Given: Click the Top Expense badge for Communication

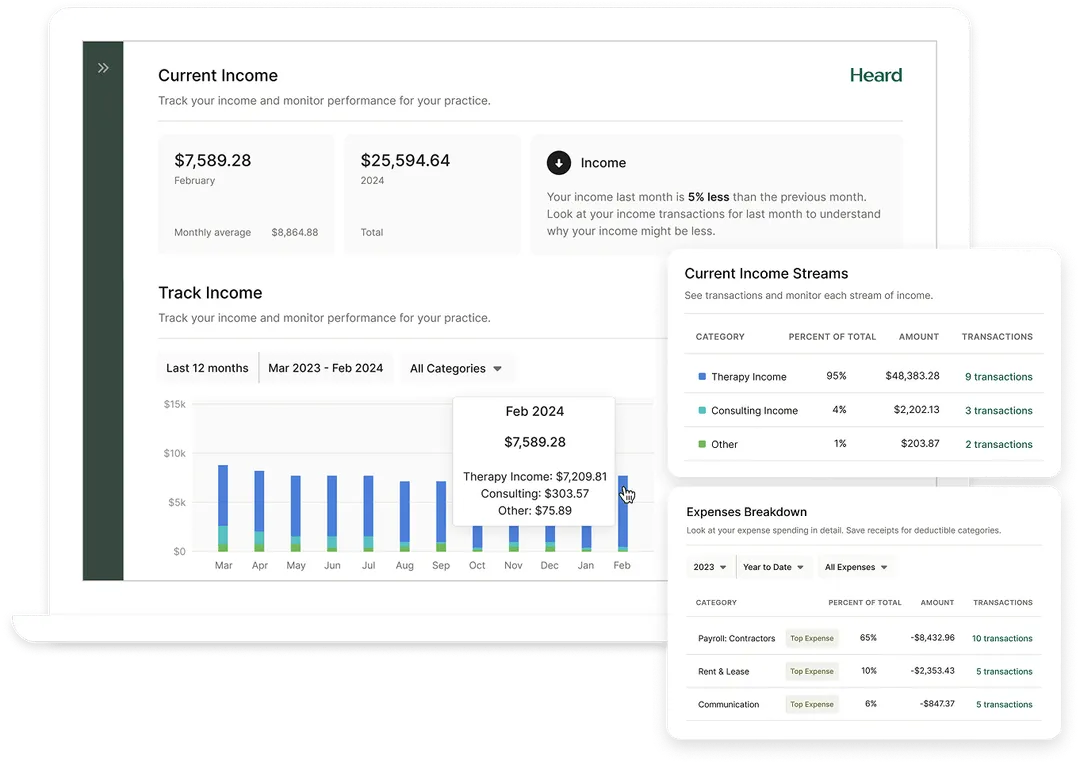Looking at the screenshot, I should pyautogui.click(x=811, y=704).
